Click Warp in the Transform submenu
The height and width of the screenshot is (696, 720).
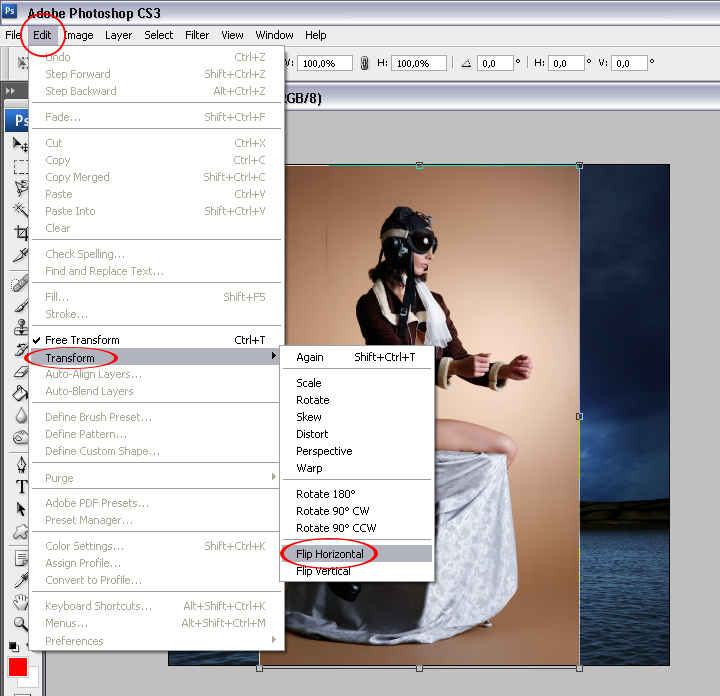click(309, 468)
